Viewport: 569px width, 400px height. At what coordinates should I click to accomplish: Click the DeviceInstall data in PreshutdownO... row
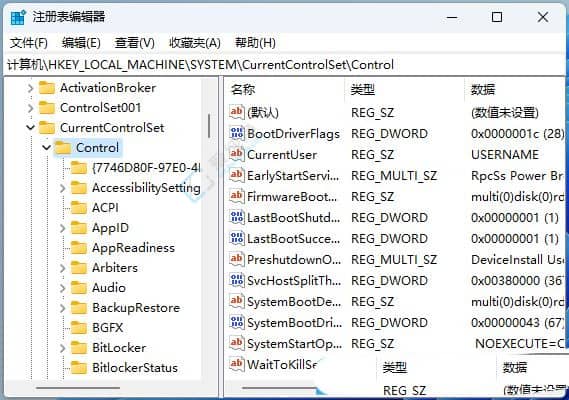[x=517, y=260]
